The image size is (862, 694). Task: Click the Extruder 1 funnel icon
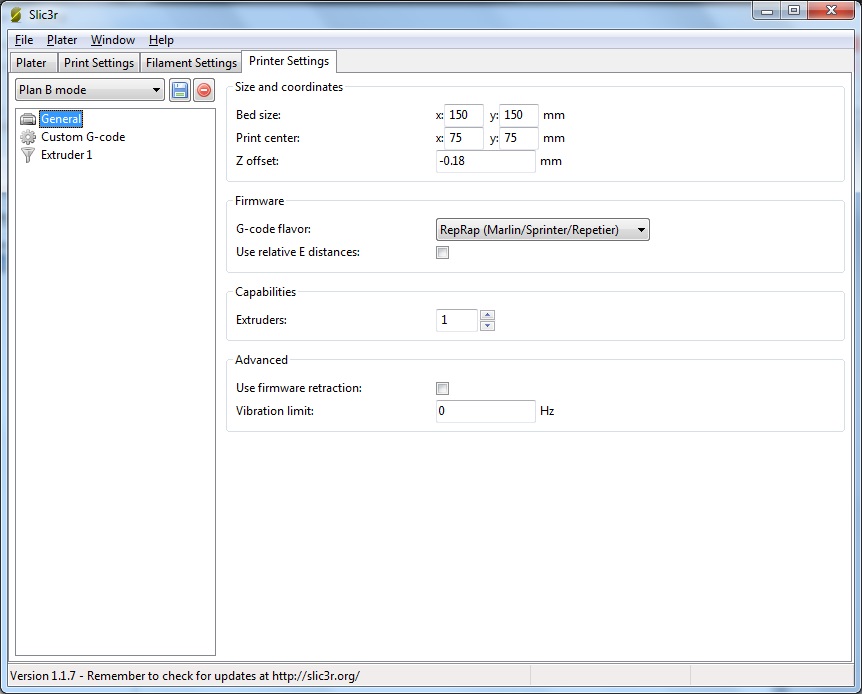coord(28,155)
